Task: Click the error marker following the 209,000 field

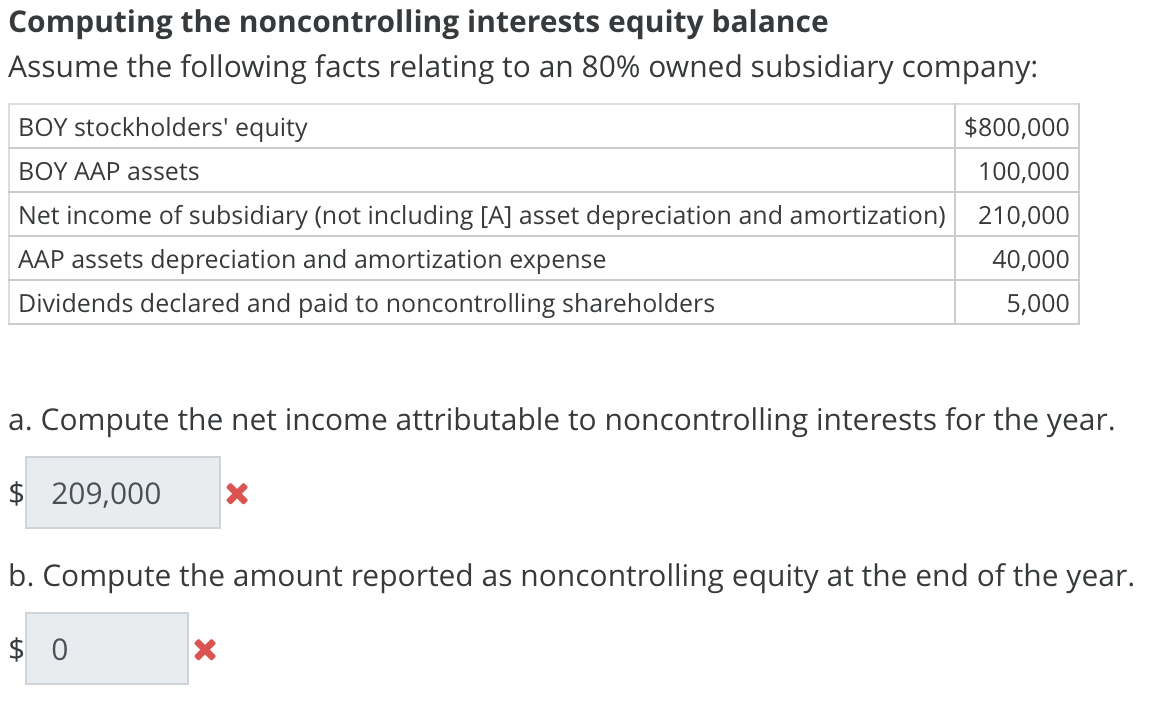Action: 237,492
